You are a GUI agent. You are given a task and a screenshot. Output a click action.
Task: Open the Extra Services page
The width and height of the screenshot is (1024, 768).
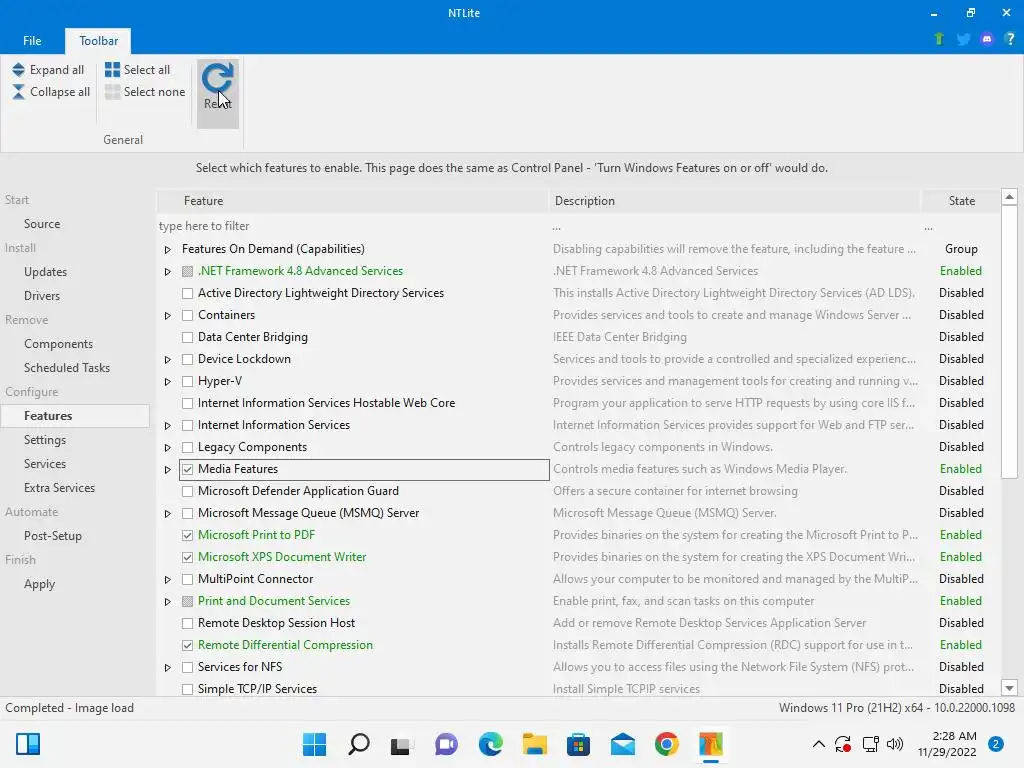coord(59,488)
